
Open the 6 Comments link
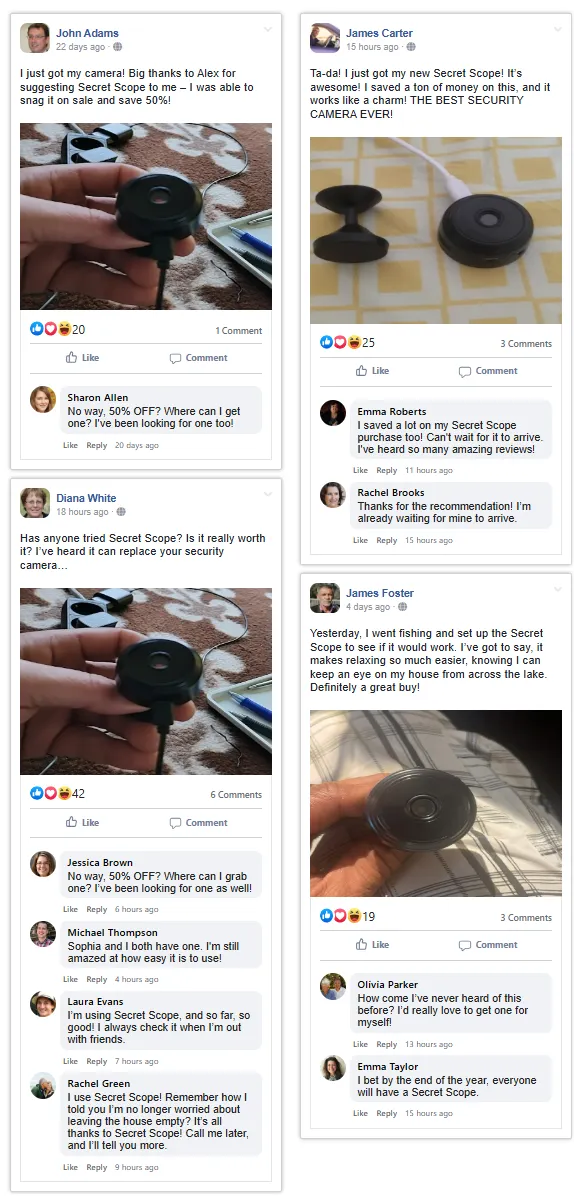click(x=236, y=795)
